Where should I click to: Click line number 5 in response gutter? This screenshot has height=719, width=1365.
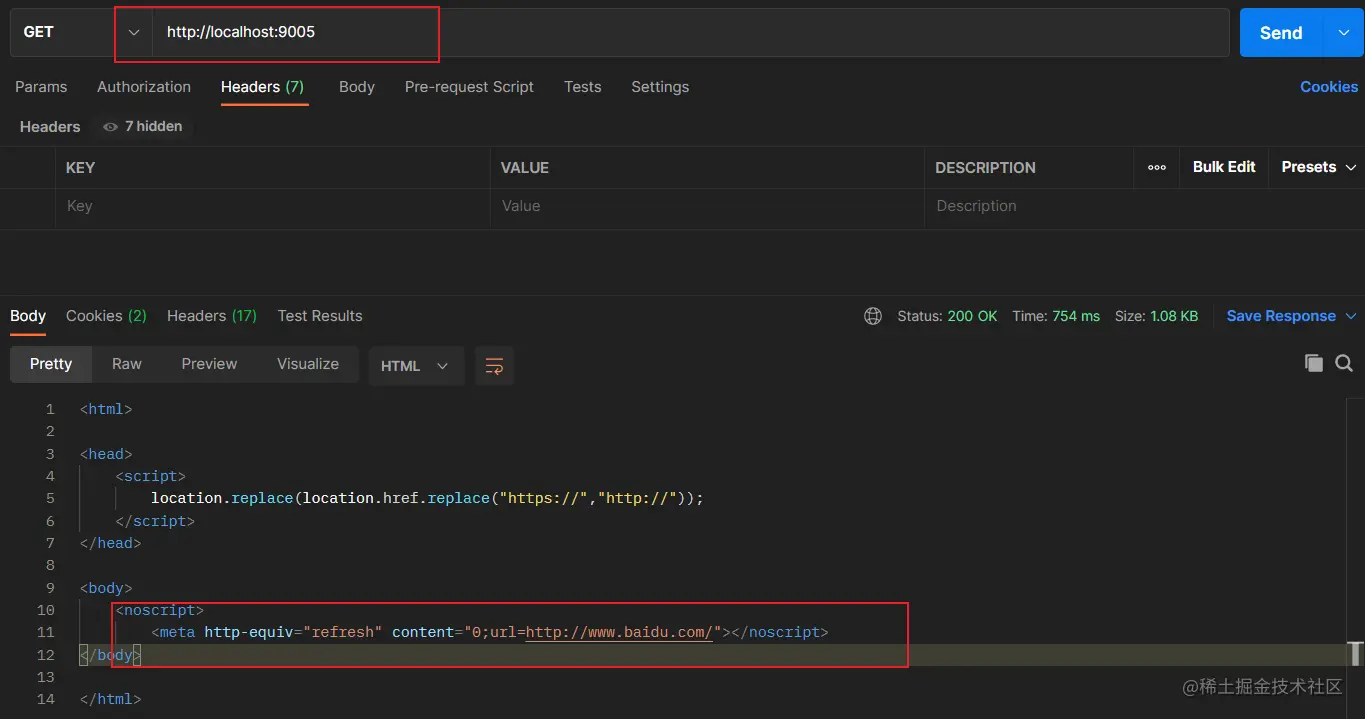[50, 498]
